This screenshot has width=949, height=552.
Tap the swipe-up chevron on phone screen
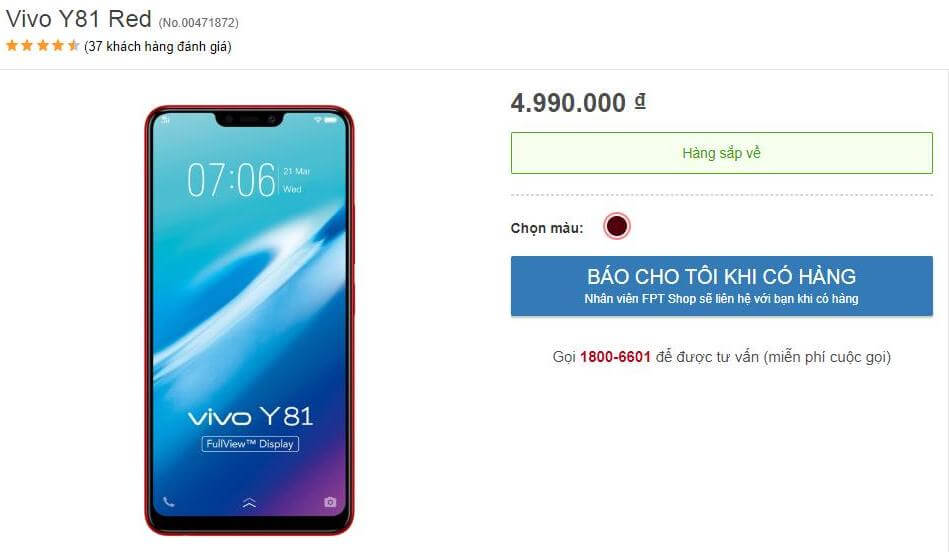(249, 502)
